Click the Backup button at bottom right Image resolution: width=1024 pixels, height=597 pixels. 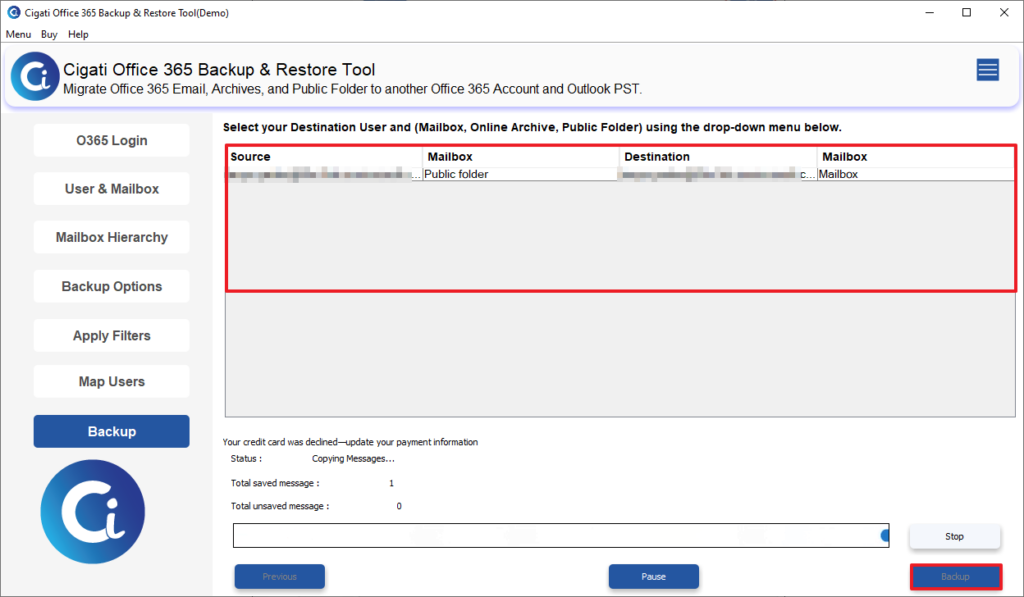(955, 577)
